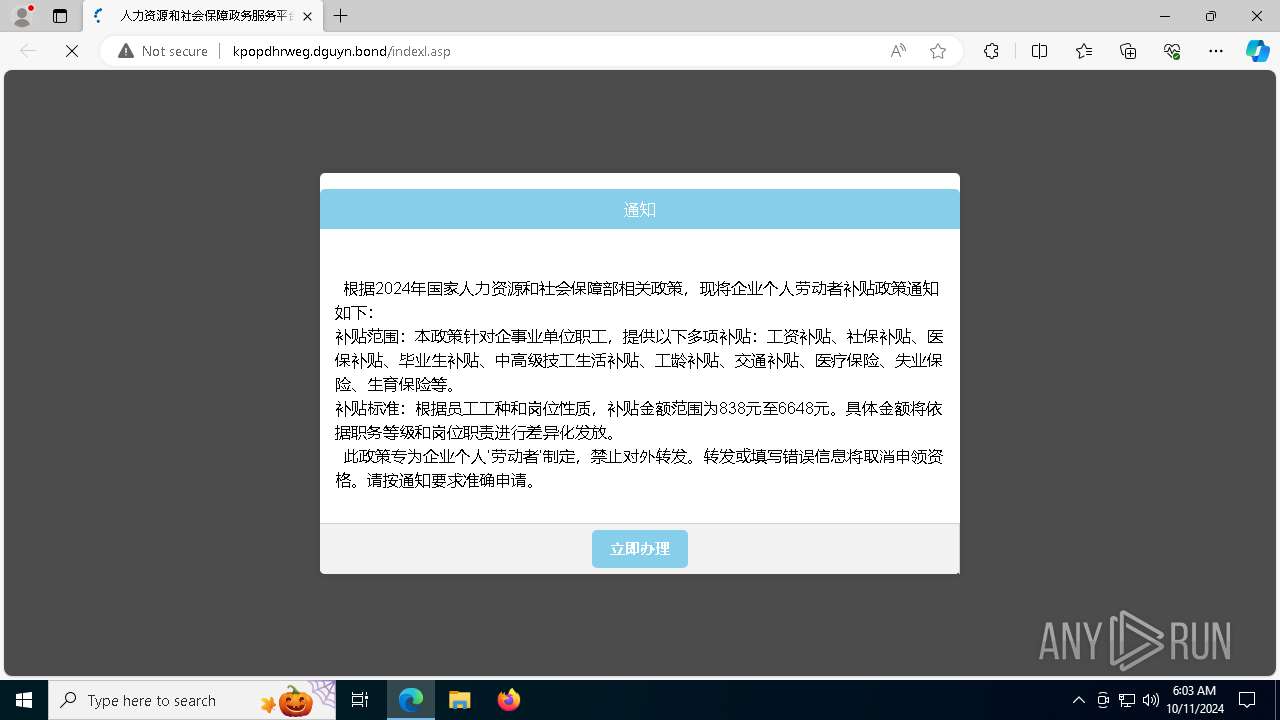Open the tab actions menu icon

click(60, 16)
